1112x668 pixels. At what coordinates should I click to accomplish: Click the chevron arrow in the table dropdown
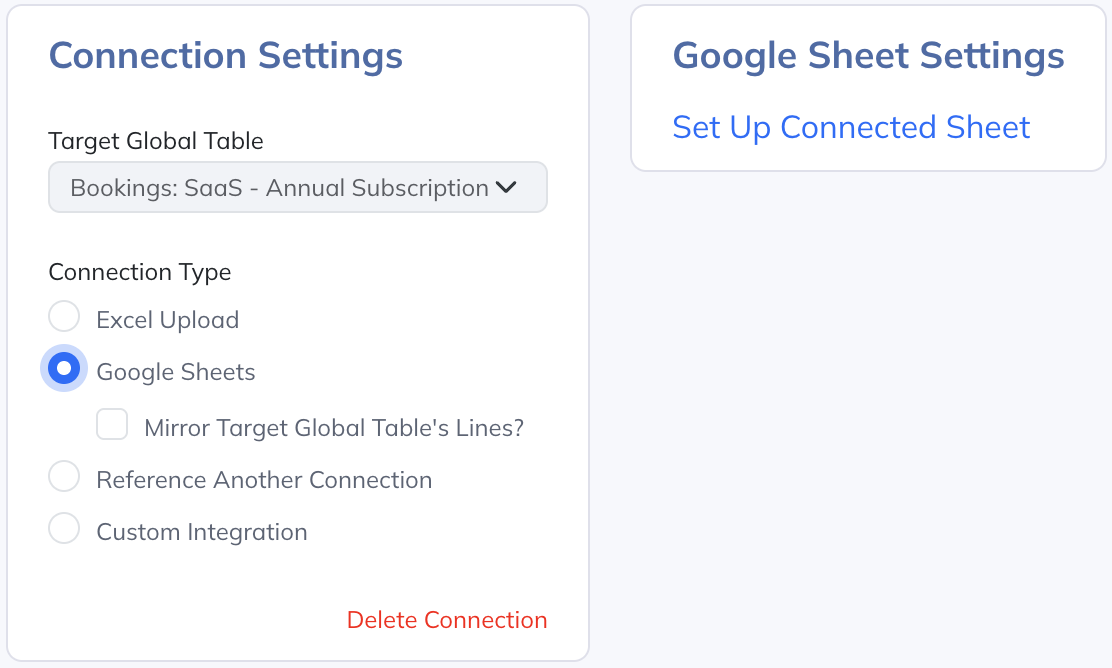pos(506,187)
